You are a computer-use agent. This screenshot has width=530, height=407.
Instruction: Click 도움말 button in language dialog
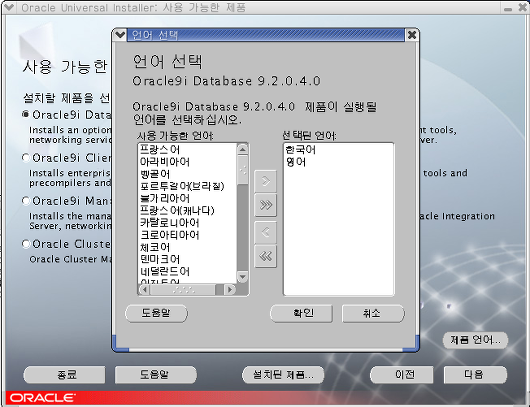click(156, 313)
